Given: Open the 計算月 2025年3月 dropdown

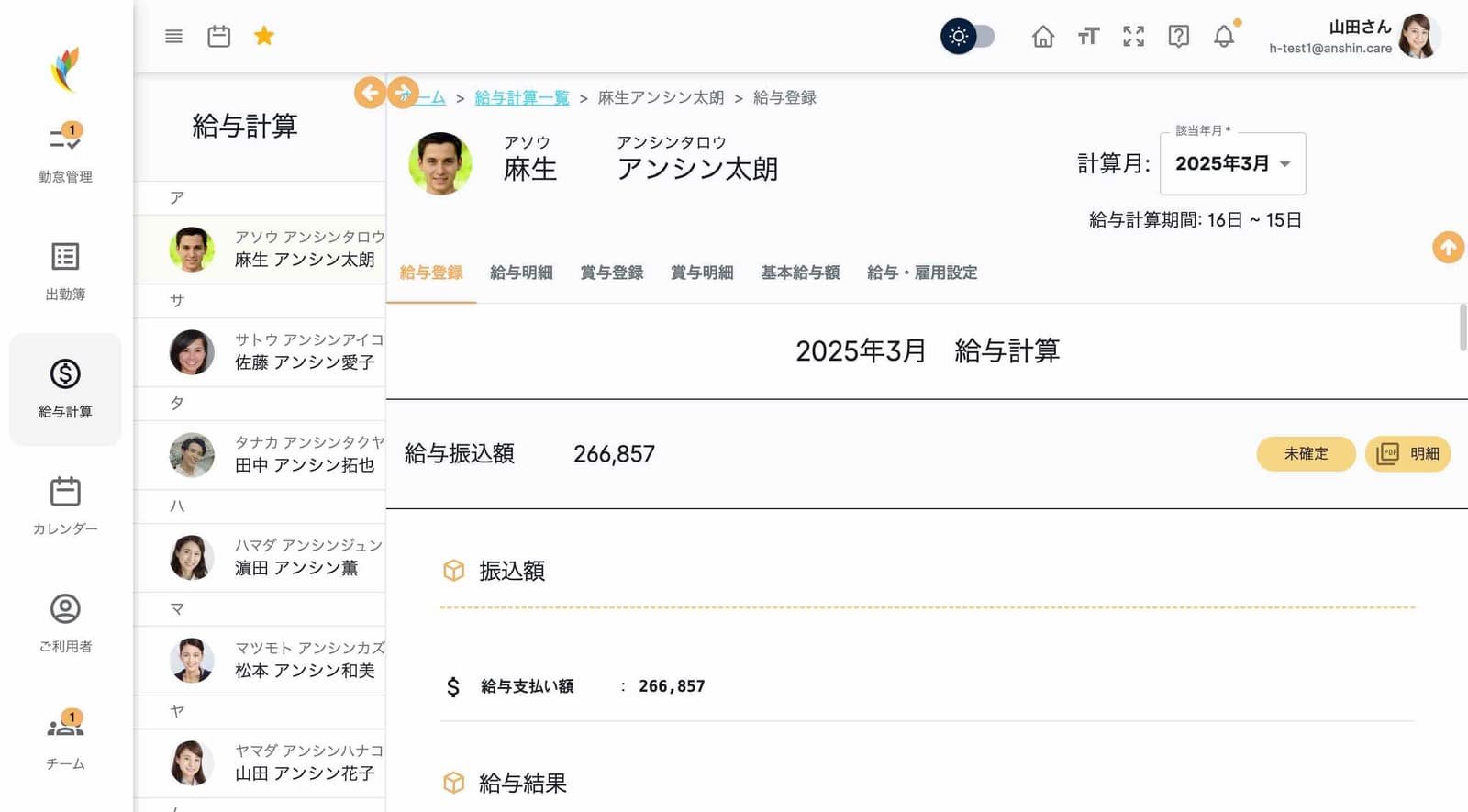Looking at the screenshot, I should 1232,163.
